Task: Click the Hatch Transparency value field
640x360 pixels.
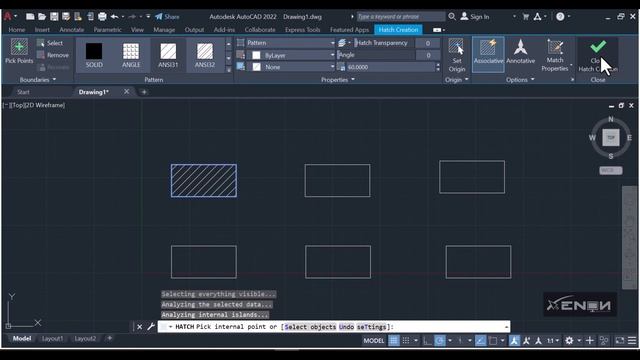Action: pyautogui.click(x=427, y=43)
